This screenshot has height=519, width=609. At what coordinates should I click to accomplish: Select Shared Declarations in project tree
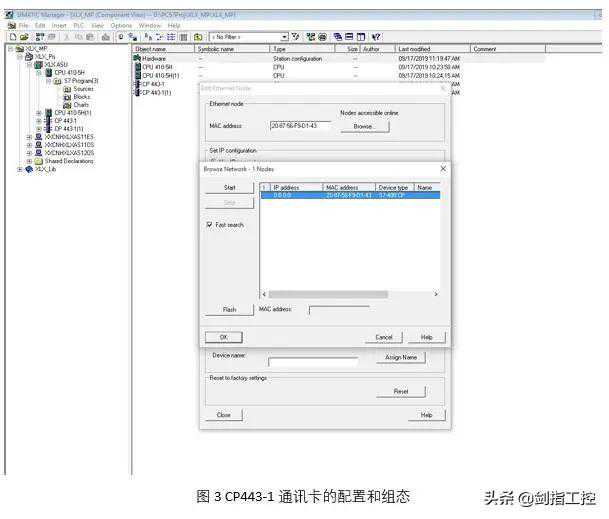pyautogui.click(x=68, y=161)
